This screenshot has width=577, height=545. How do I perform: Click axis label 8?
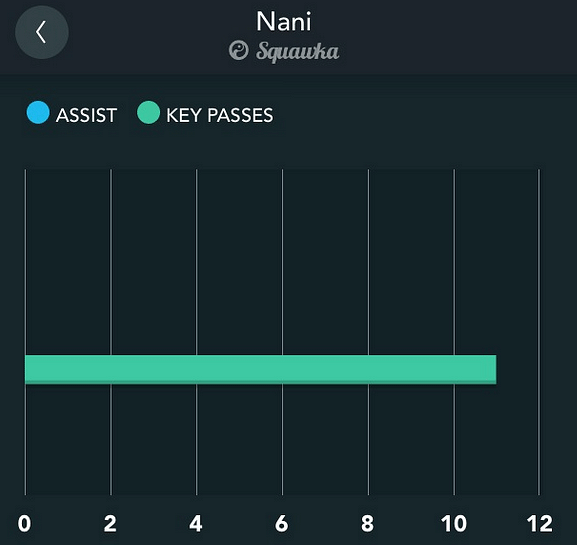coord(367,523)
